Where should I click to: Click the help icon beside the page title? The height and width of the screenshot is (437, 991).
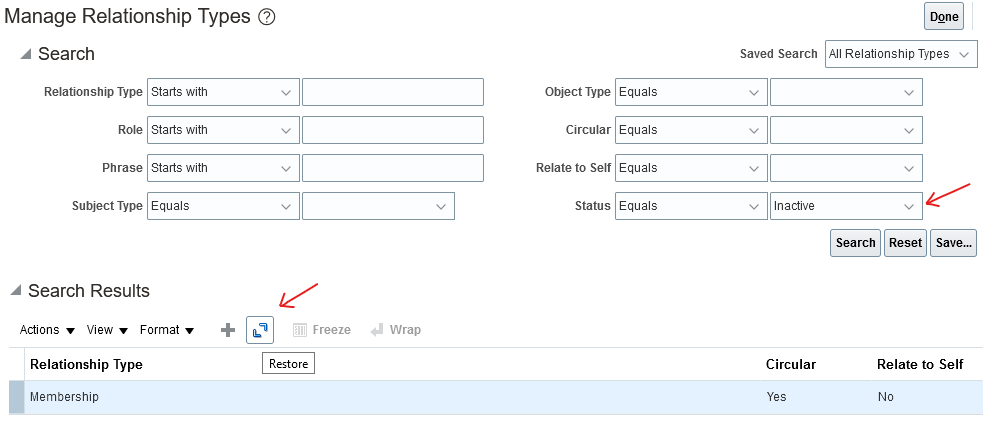click(x=266, y=17)
